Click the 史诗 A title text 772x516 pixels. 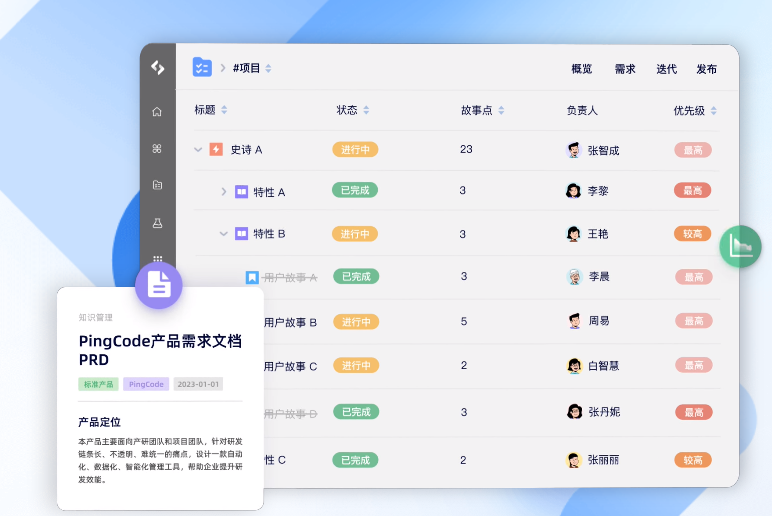(246, 150)
